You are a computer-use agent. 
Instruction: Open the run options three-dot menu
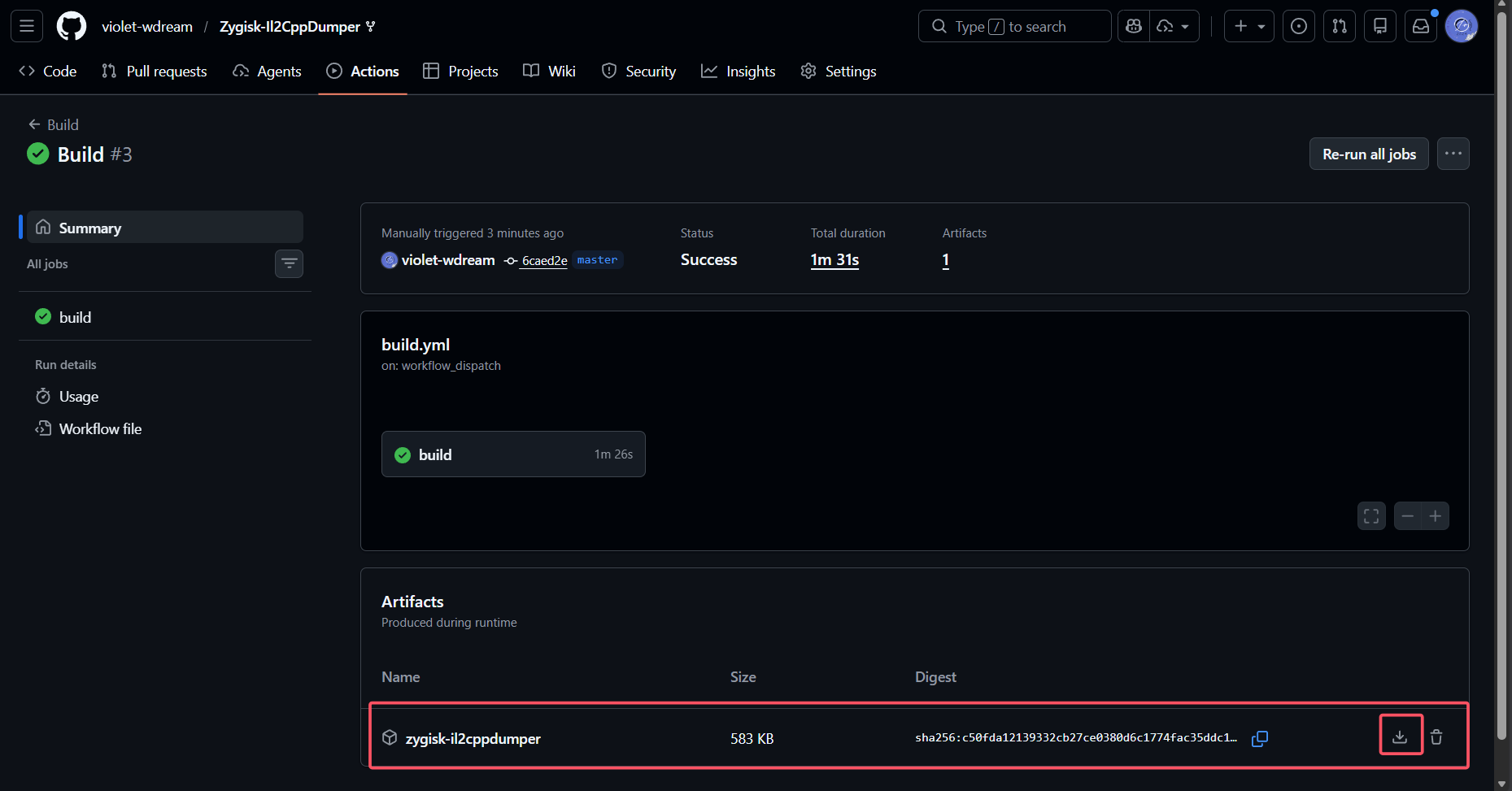click(1453, 154)
